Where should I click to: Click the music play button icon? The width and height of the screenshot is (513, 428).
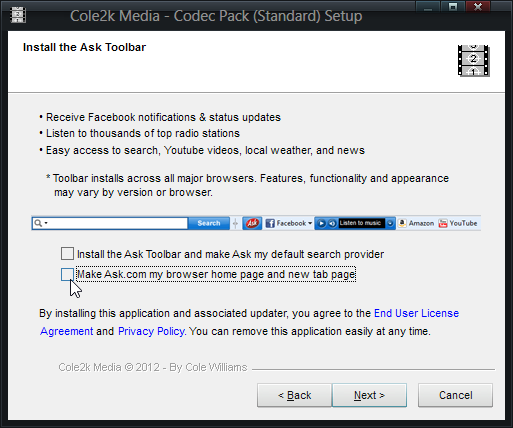click(321, 223)
